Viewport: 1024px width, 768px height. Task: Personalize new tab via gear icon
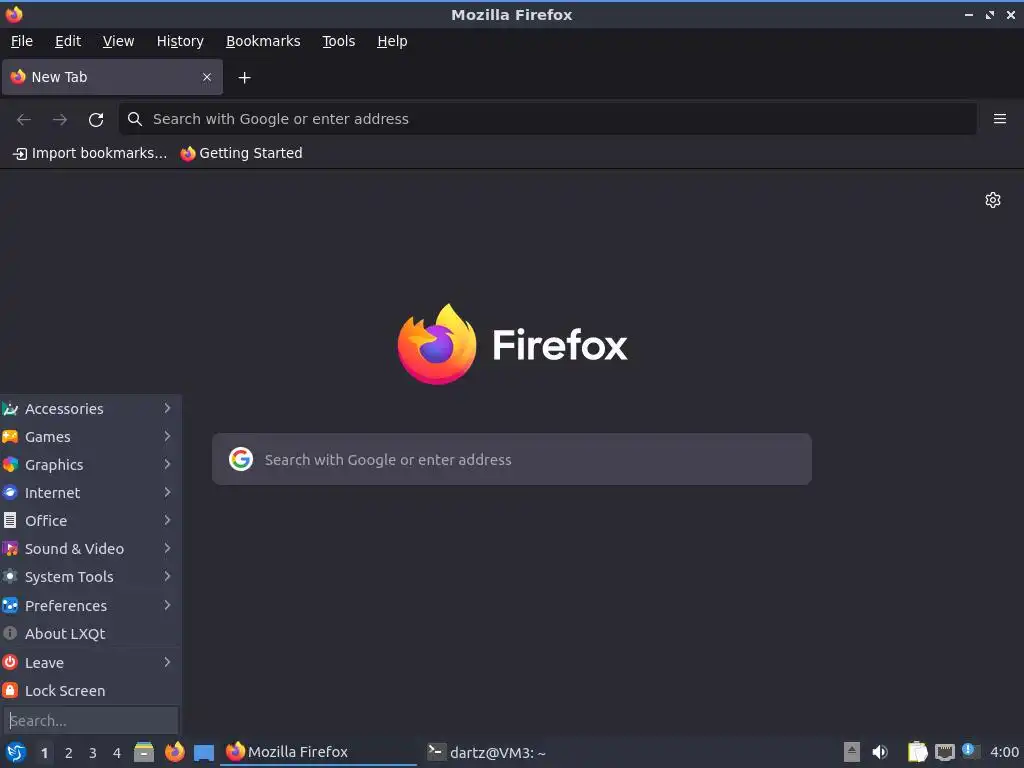click(993, 200)
